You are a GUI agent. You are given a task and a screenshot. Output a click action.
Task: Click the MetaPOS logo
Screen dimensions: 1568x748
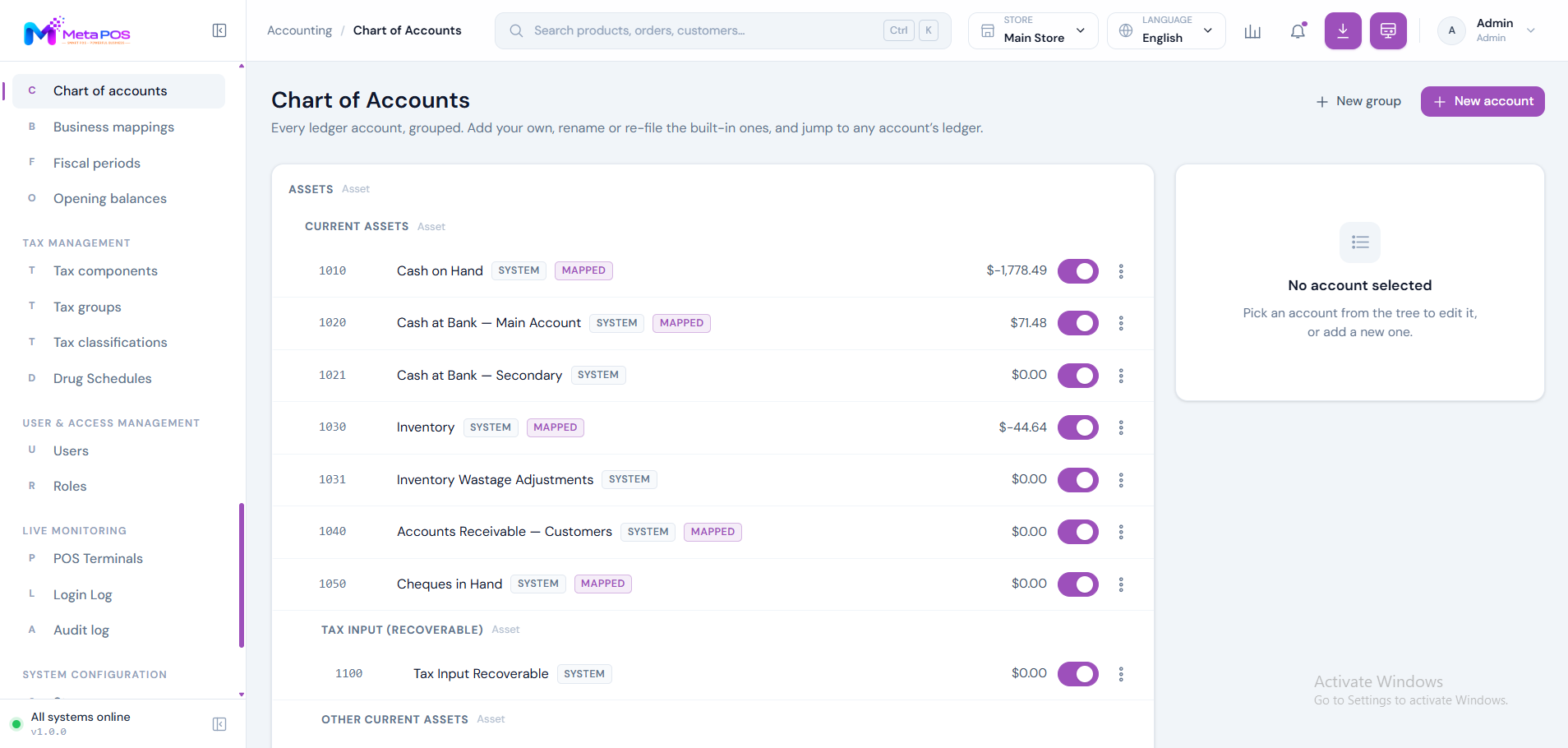(x=77, y=31)
